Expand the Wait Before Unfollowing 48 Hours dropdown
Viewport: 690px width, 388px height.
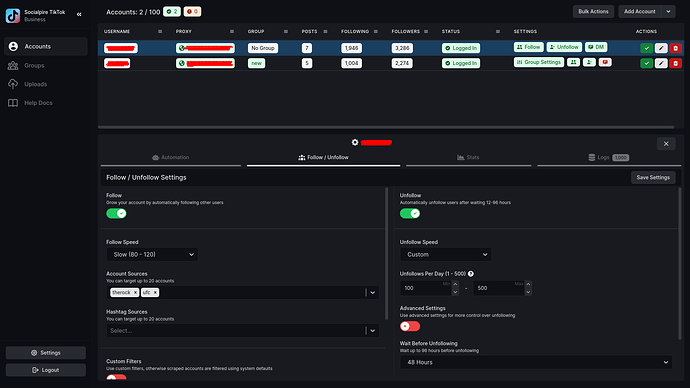point(536,362)
